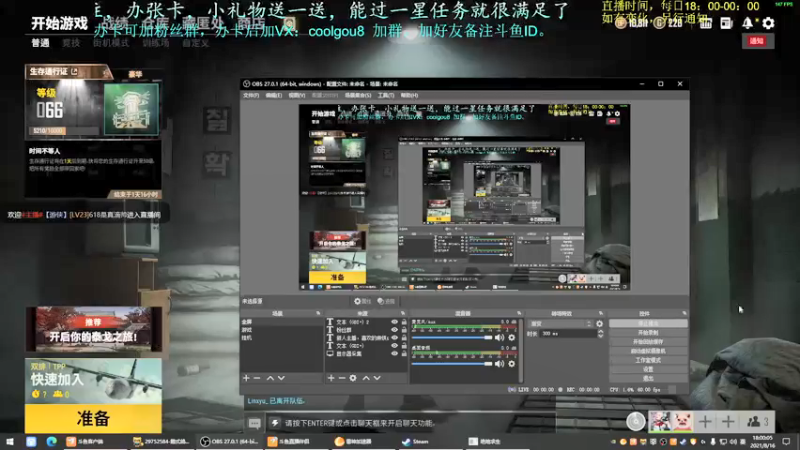Adjust the 桌面音频 volume slider
The width and height of the screenshot is (800, 450).
[x=452, y=364]
